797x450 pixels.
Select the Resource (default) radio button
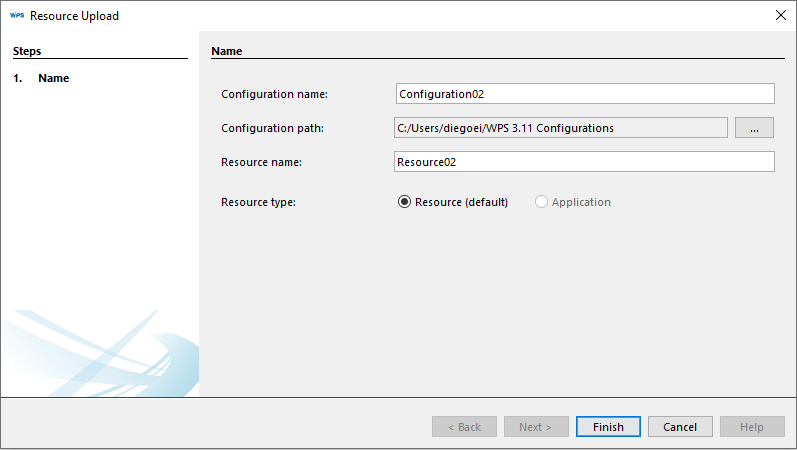[x=405, y=202]
